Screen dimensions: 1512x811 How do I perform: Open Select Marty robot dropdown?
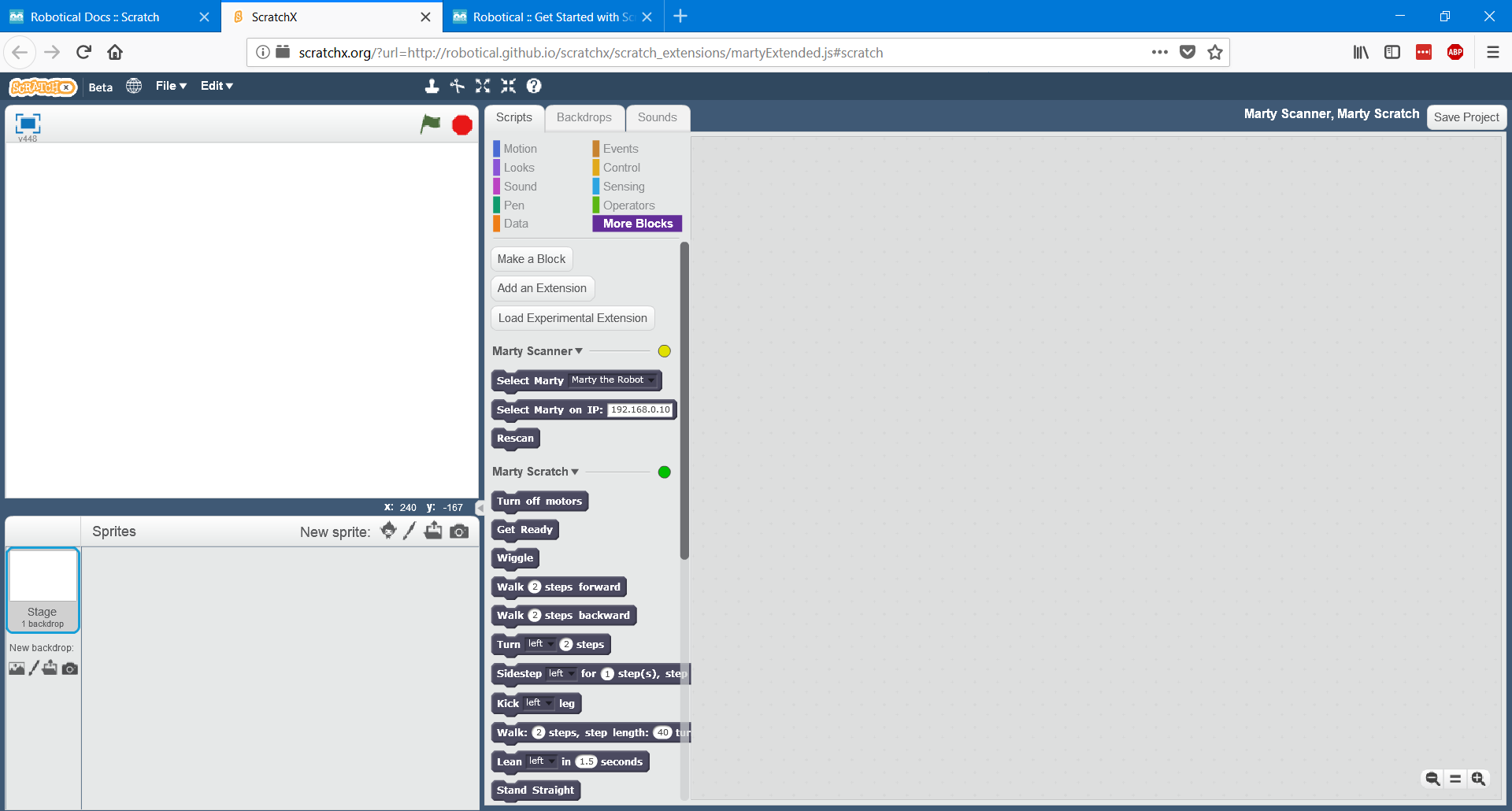pos(613,380)
